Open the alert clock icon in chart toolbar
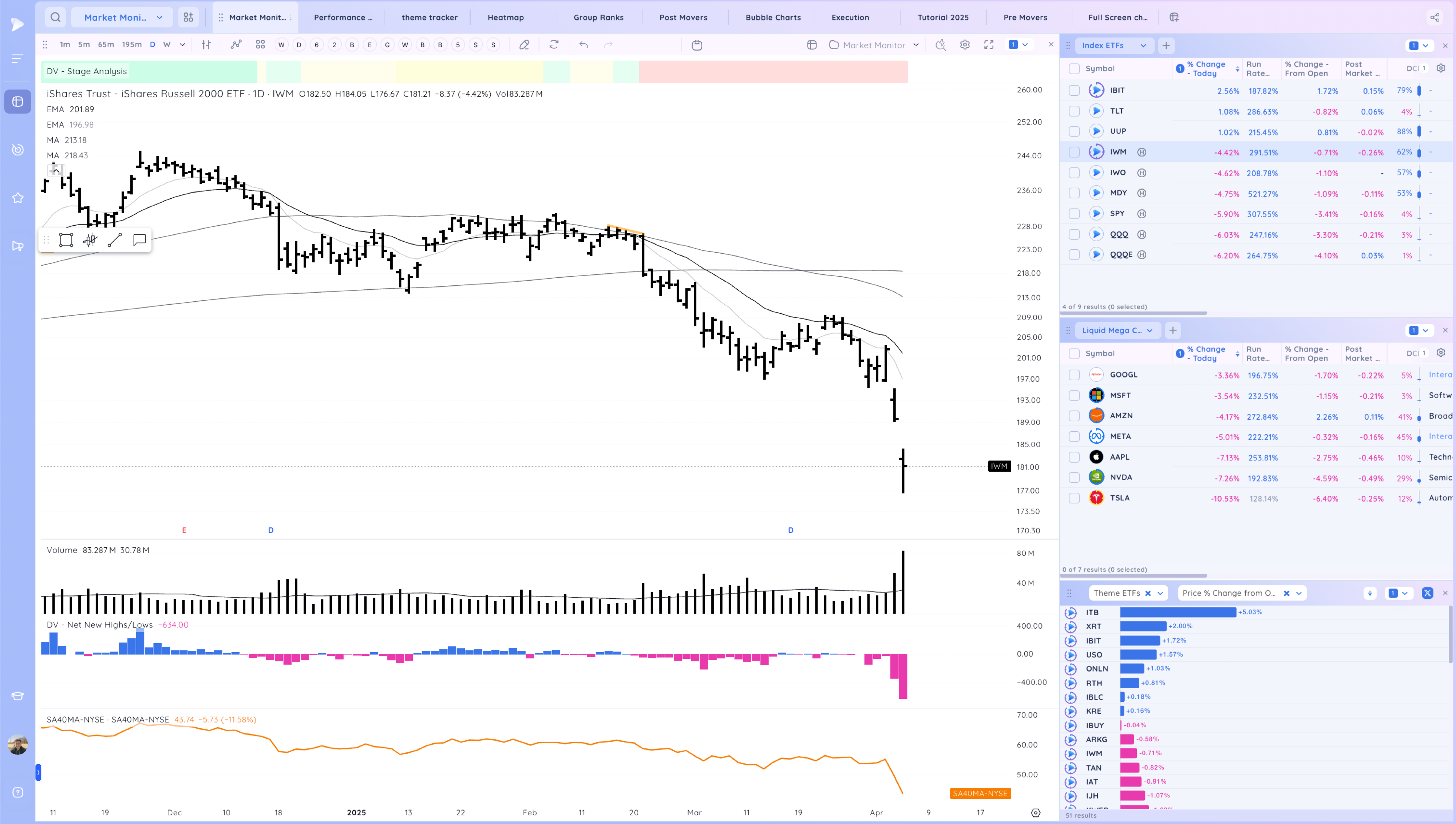This screenshot has width=1456, height=824. pos(941,45)
